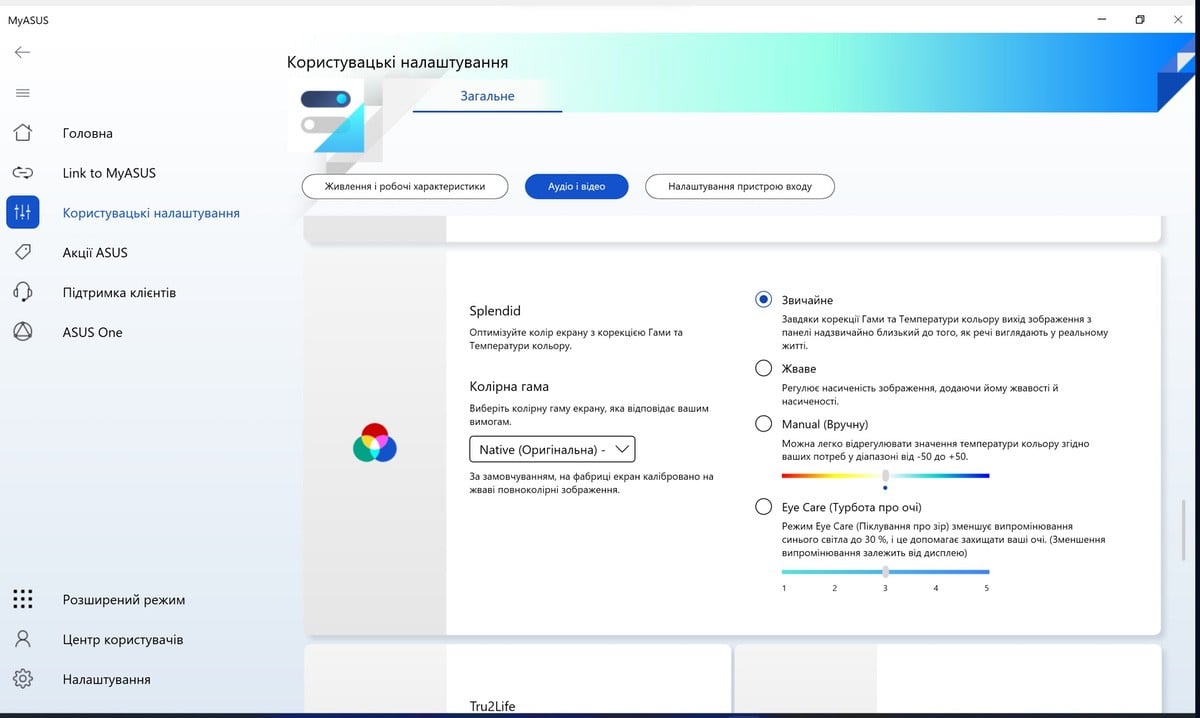Open Налаштування пристрою входу section
The image size is (1200, 718).
[x=740, y=186]
